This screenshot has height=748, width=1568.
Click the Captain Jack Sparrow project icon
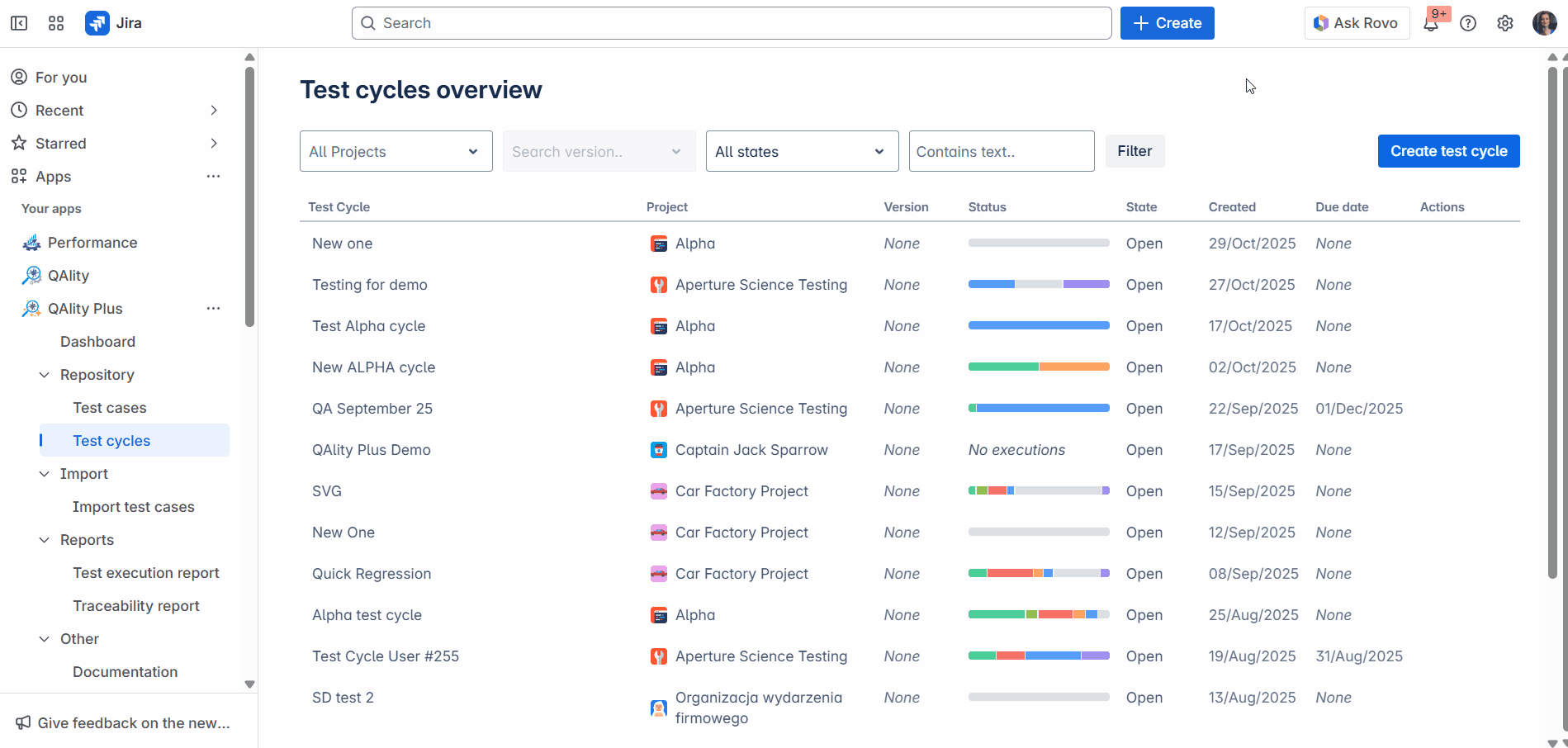pyautogui.click(x=659, y=450)
